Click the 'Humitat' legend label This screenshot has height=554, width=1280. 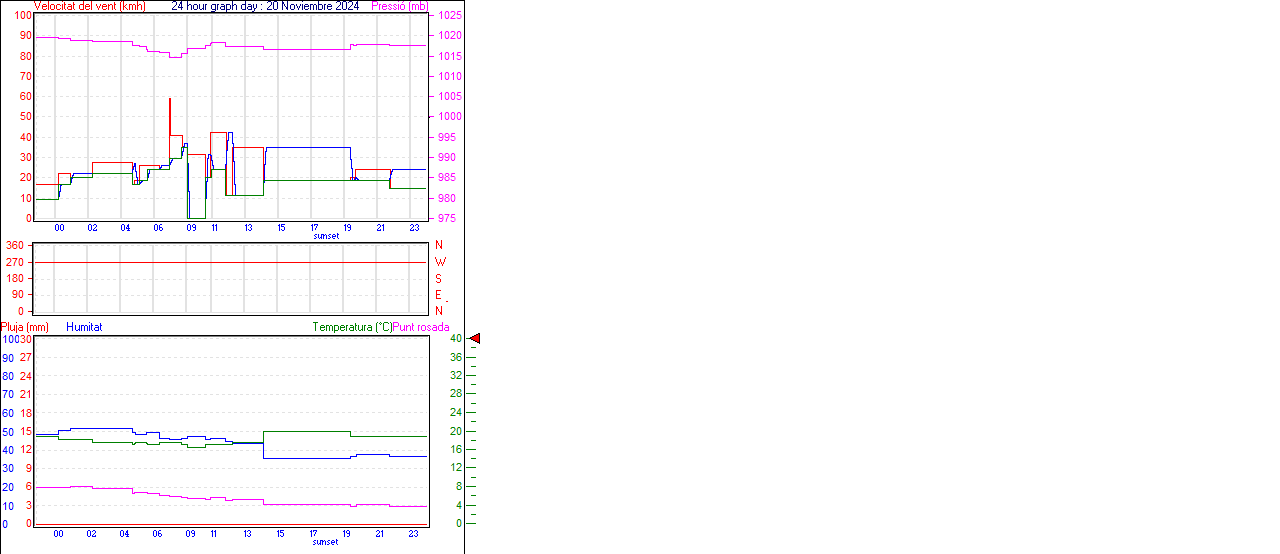(84, 327)
